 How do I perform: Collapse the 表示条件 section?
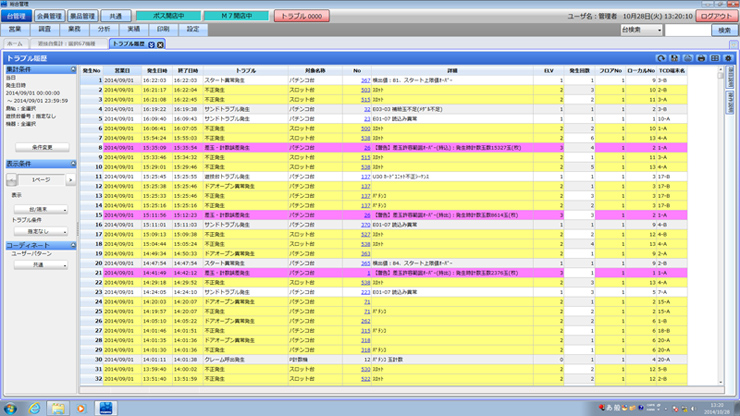(73, 163)
